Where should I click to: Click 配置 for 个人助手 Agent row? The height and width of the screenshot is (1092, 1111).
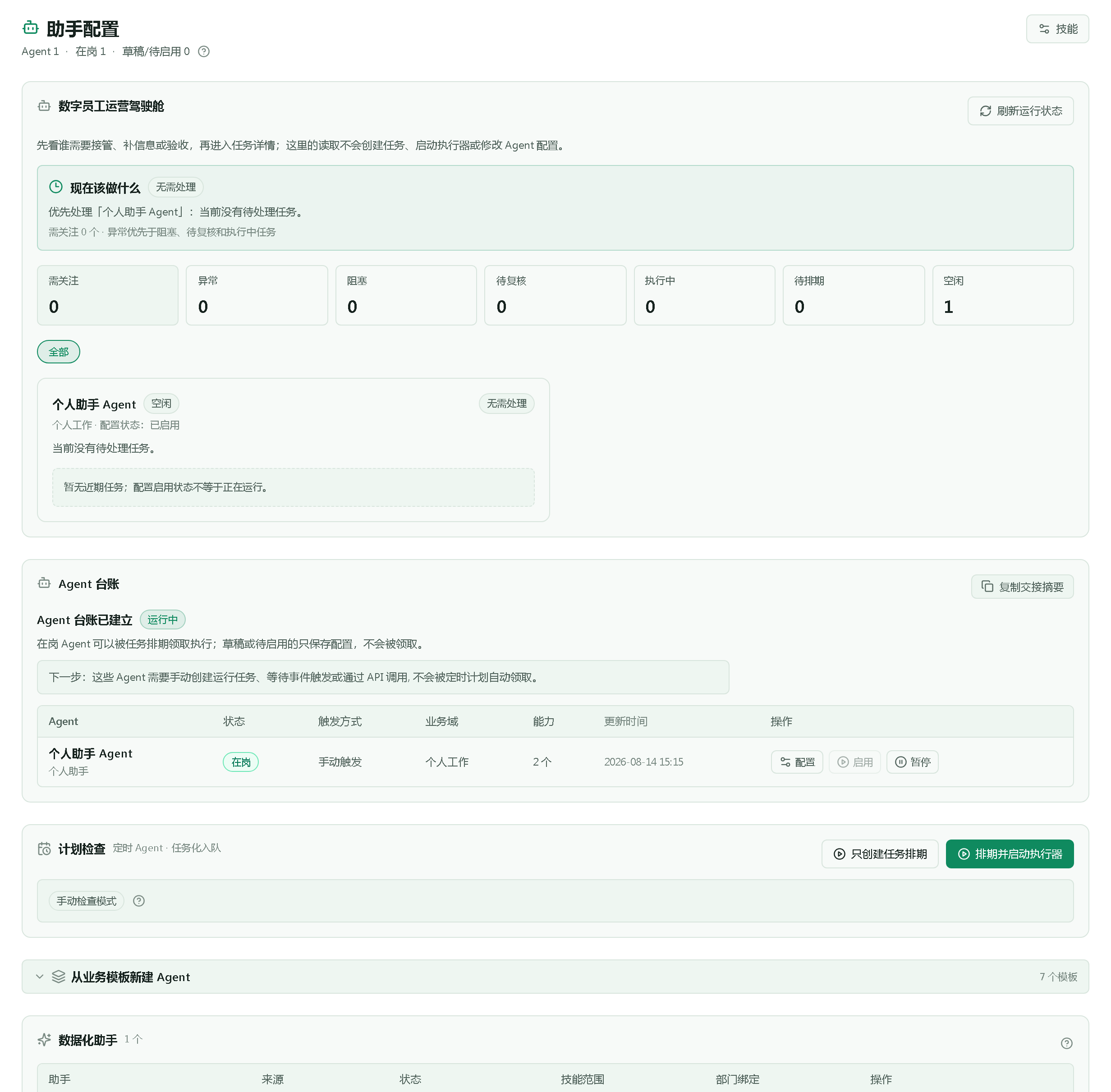click(797, 762)
